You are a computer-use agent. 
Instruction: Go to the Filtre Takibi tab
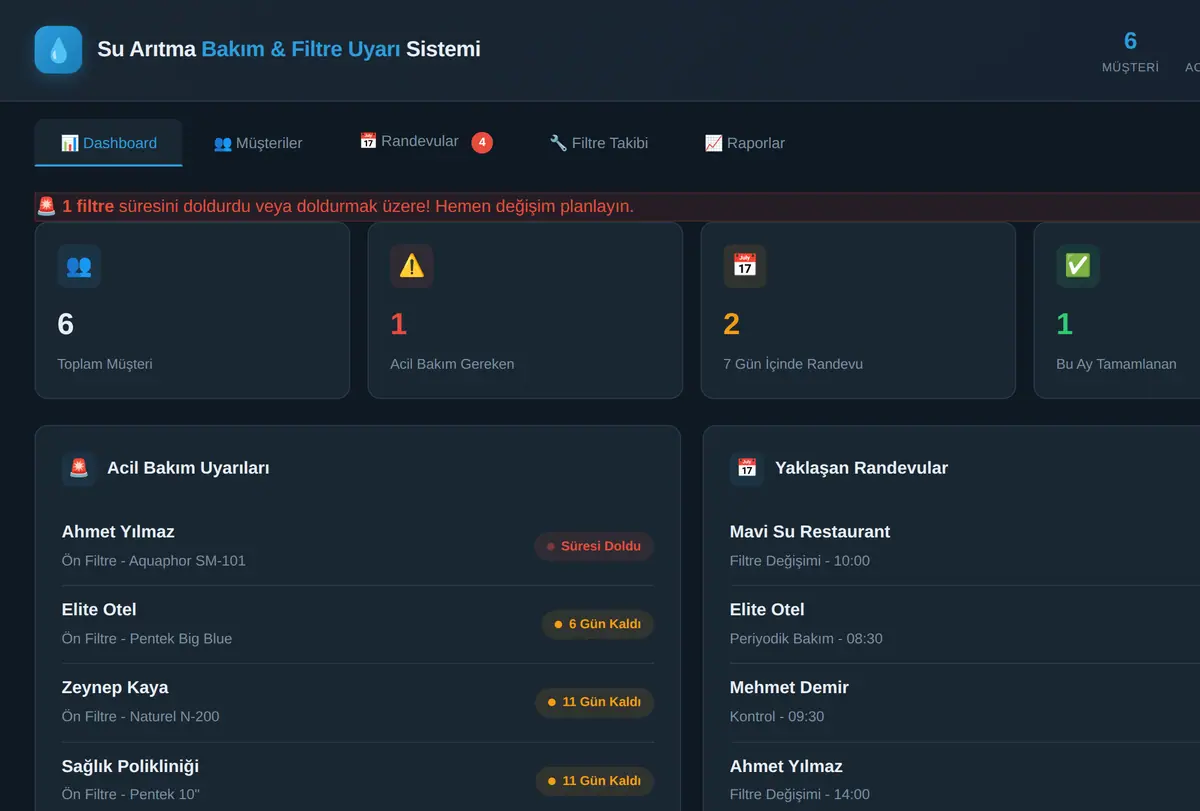(x=599, y=143)
